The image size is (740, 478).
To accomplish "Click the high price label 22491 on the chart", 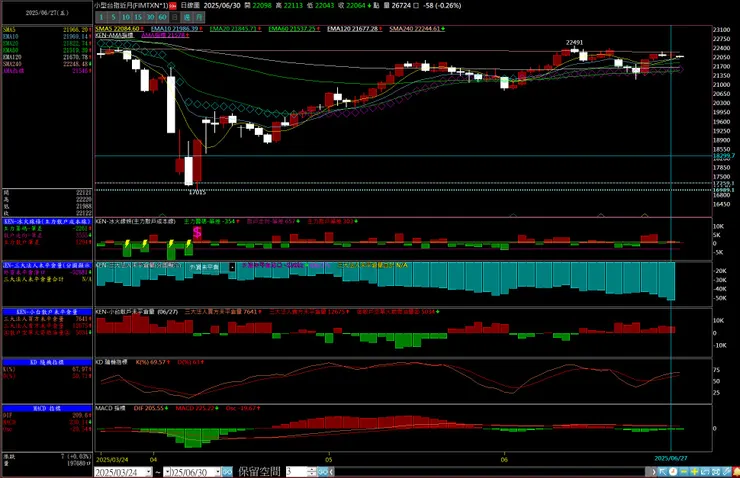I will click(x=574, y=42).
